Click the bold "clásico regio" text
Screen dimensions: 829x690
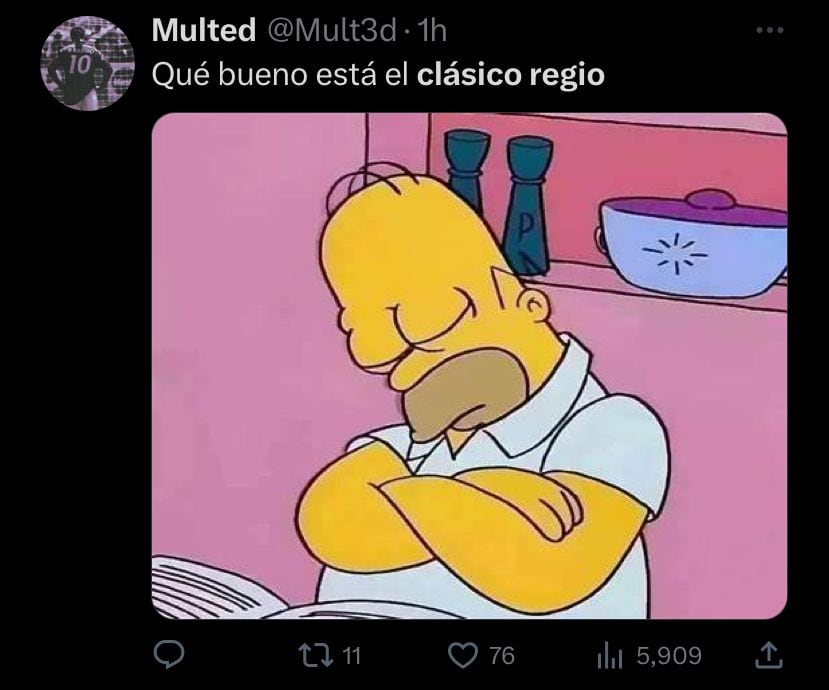pos(510,75)
